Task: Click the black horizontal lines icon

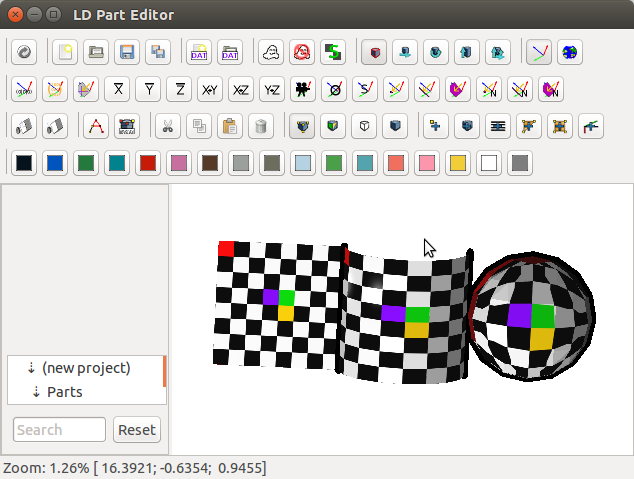Action: [498, 126]
